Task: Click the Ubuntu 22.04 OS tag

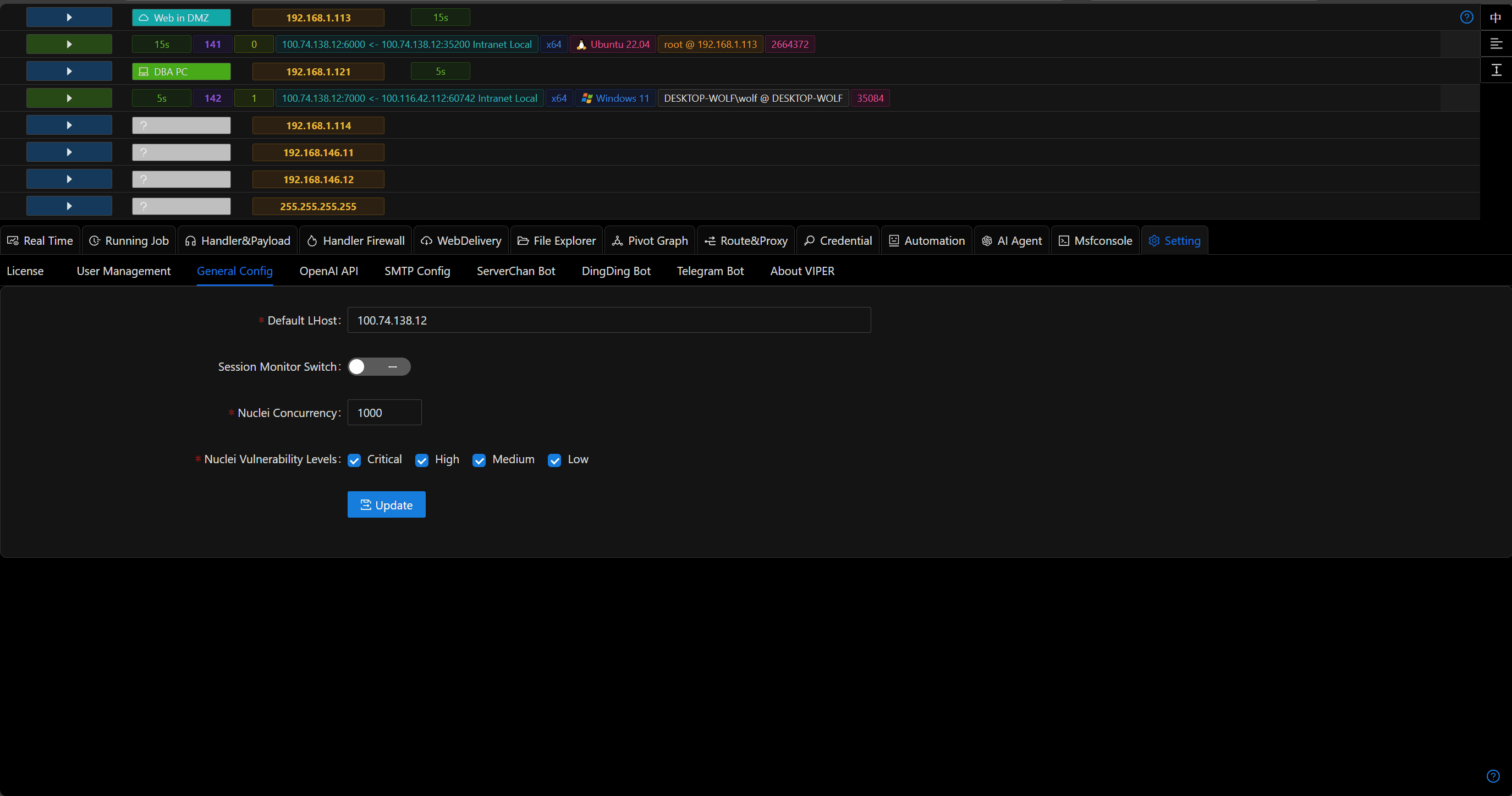Action: [613, 44]
